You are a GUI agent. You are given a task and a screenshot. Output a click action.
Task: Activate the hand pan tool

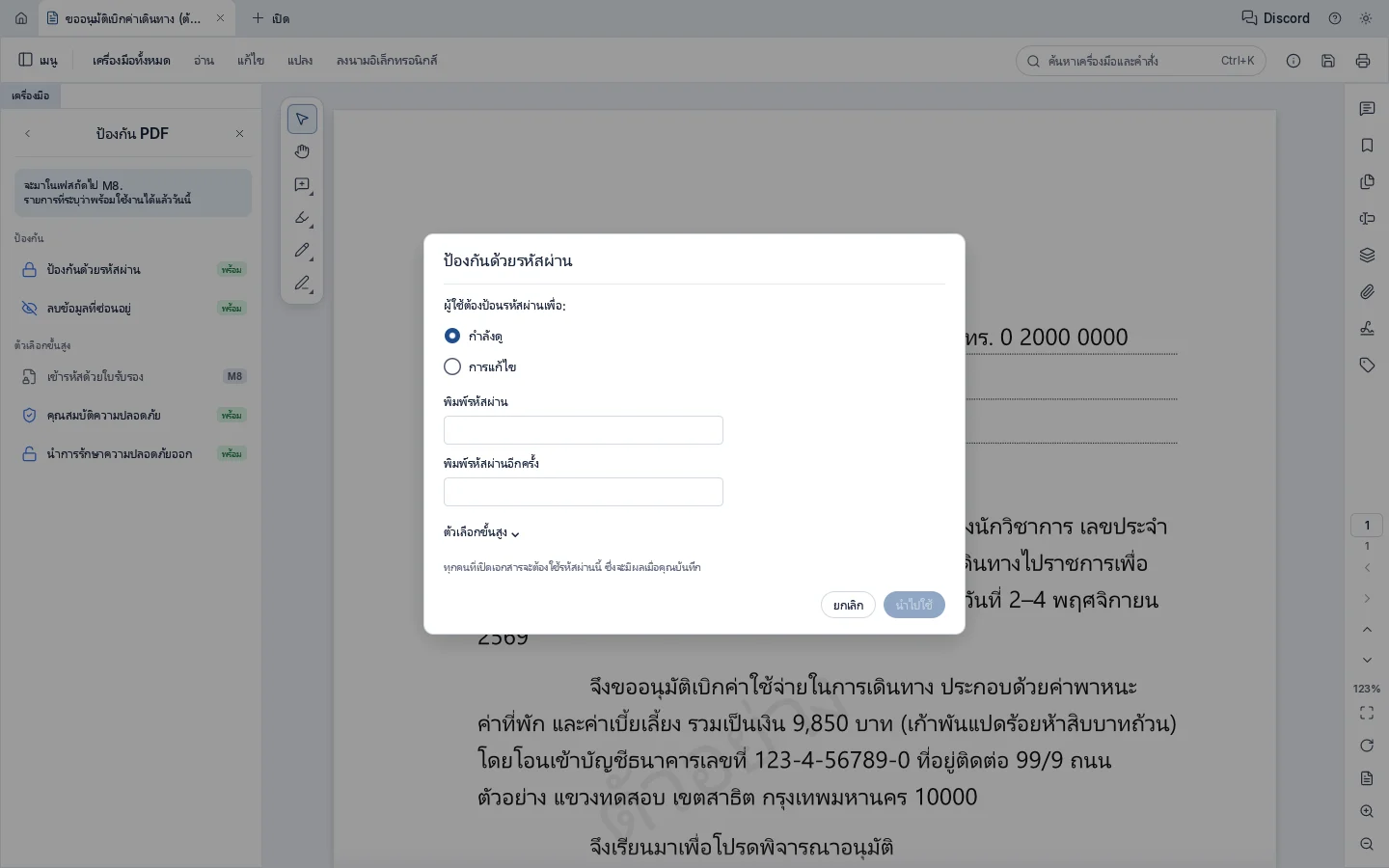point(302,151)
